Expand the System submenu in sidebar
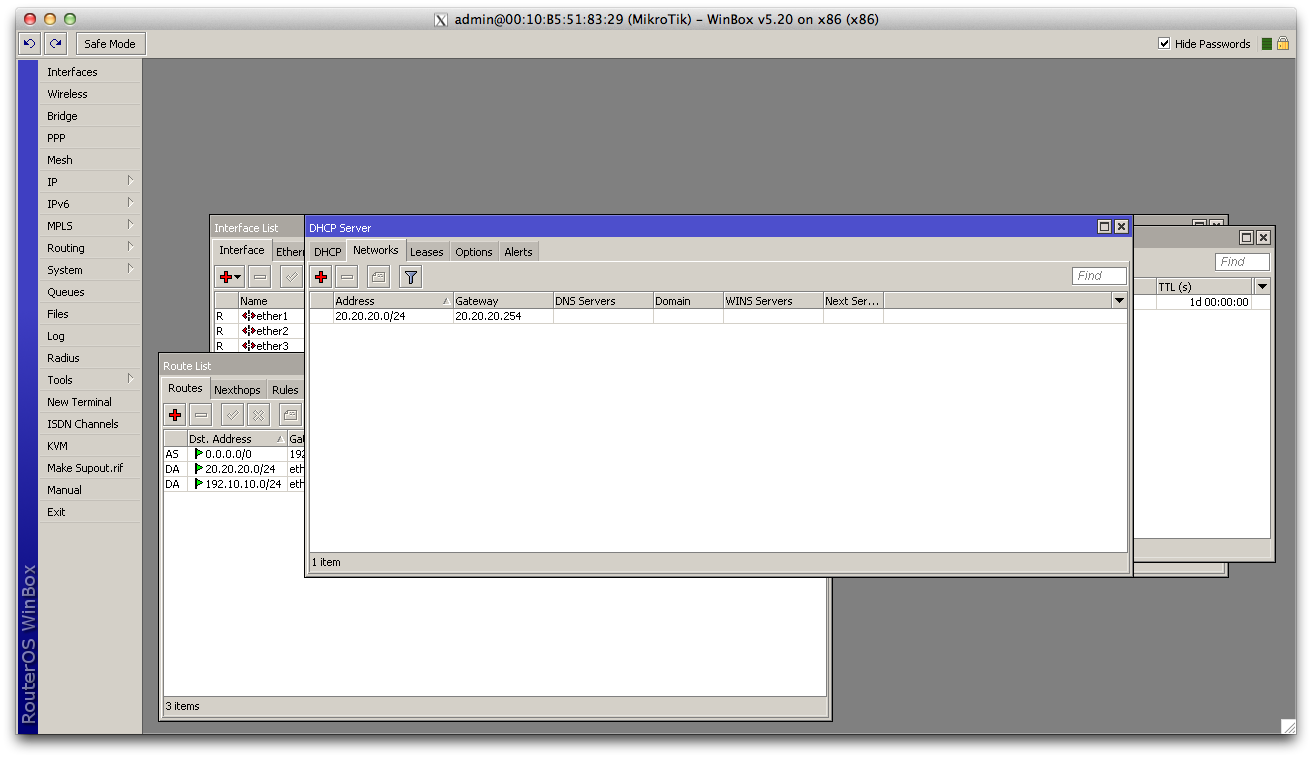The height and width of the screenshot is (758, 1312). pos(131,269)
